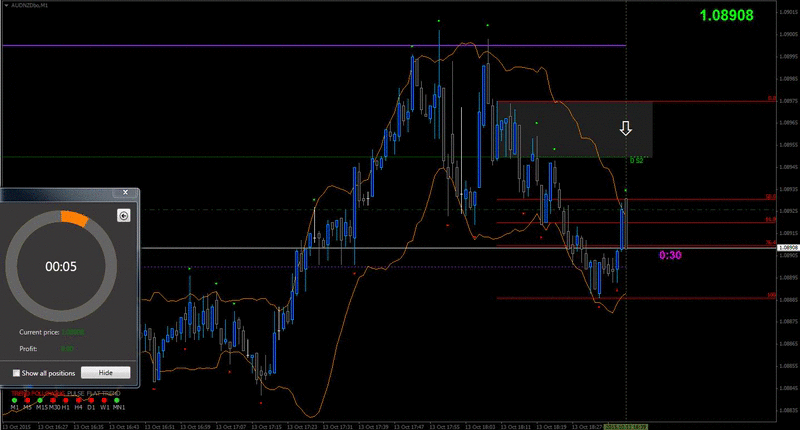This screenshot has width=800, height=430.
Task: Click the Fibonacci 50.0 level label
Action: [770, 196]
